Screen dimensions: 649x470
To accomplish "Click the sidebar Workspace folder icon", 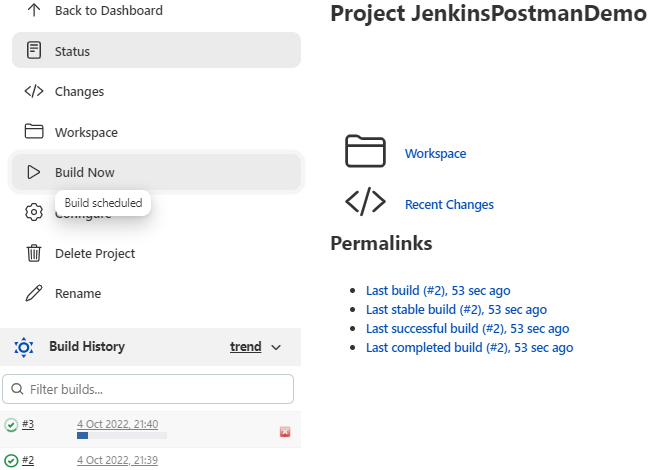I will pos(34,131).
